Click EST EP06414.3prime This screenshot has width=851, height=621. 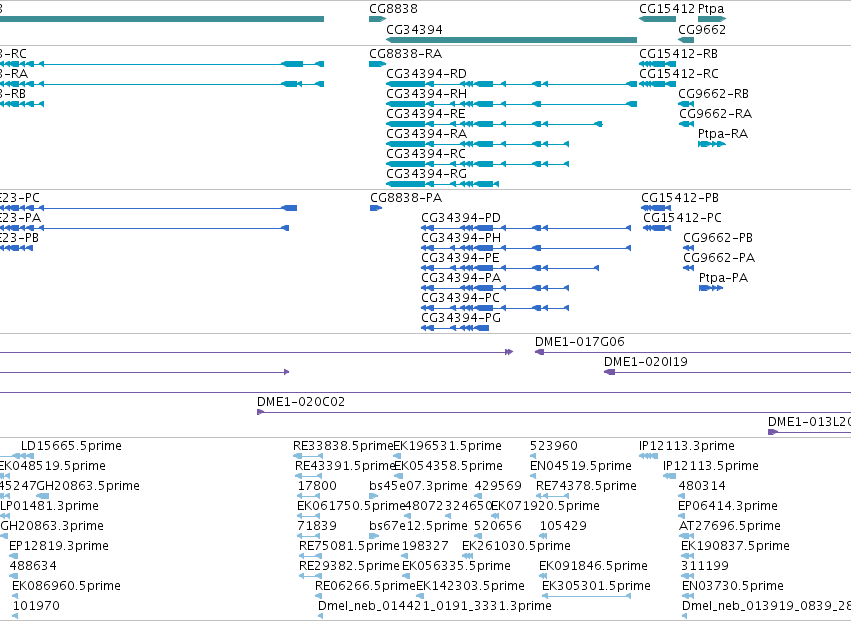(x=728, y=506)
